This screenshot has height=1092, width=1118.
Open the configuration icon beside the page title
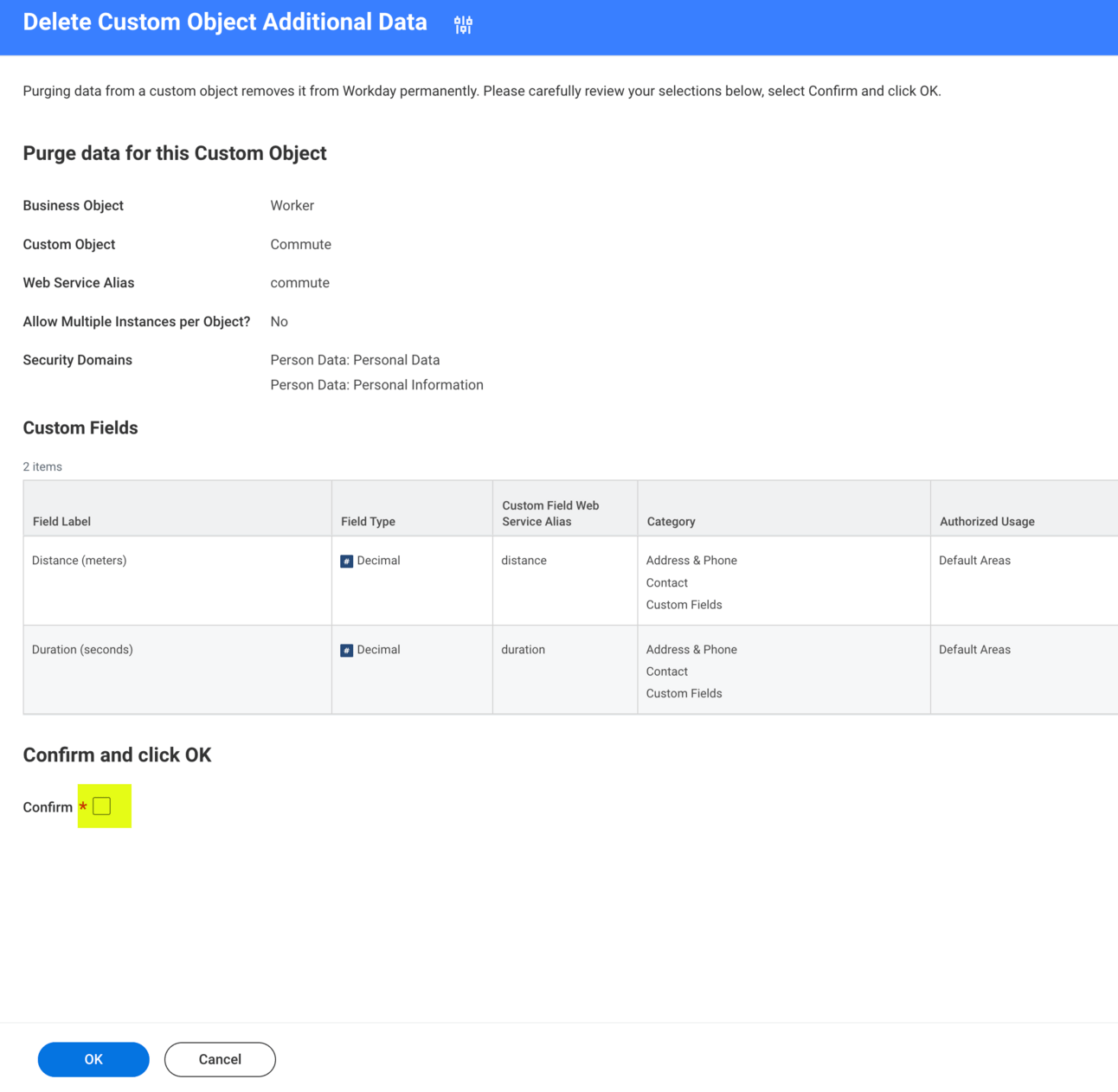click(463, 24)
